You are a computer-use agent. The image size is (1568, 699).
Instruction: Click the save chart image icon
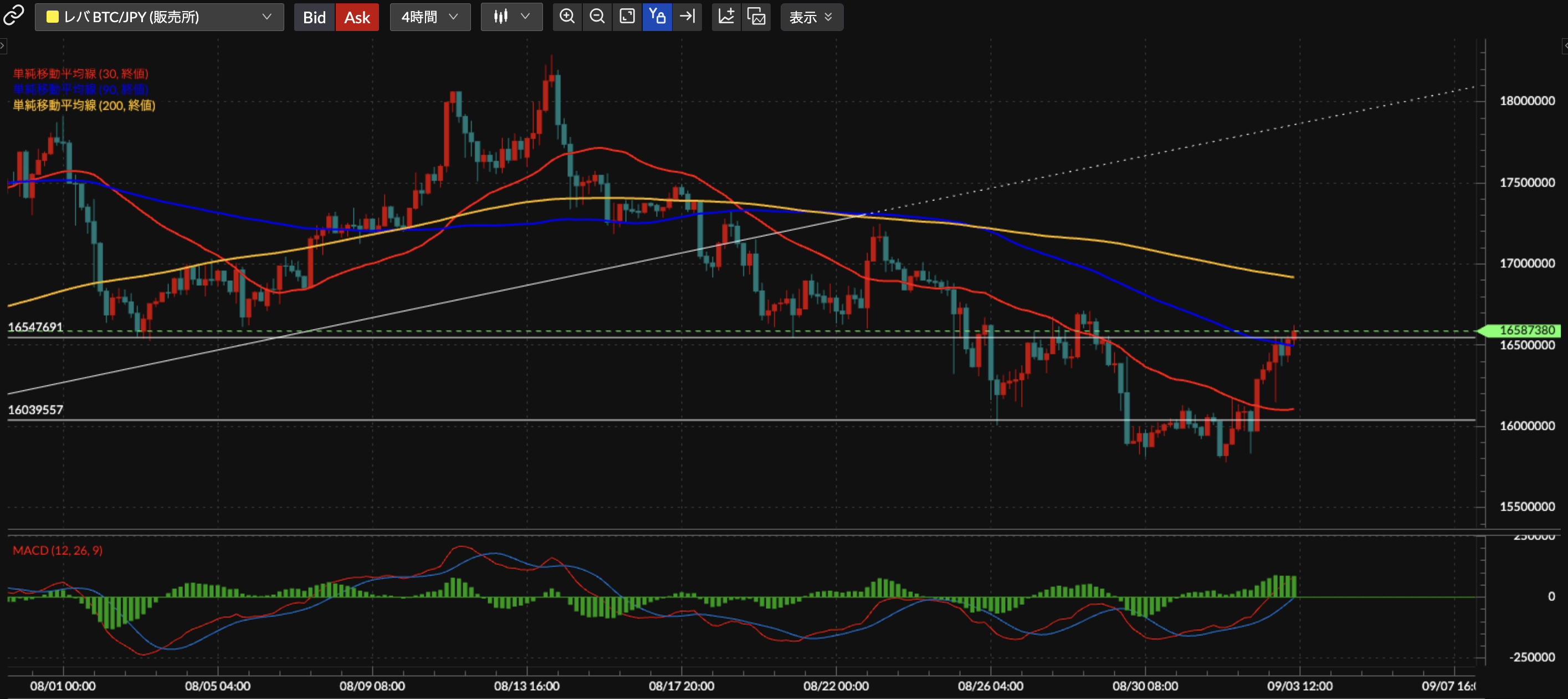click(x=756, y=17)
